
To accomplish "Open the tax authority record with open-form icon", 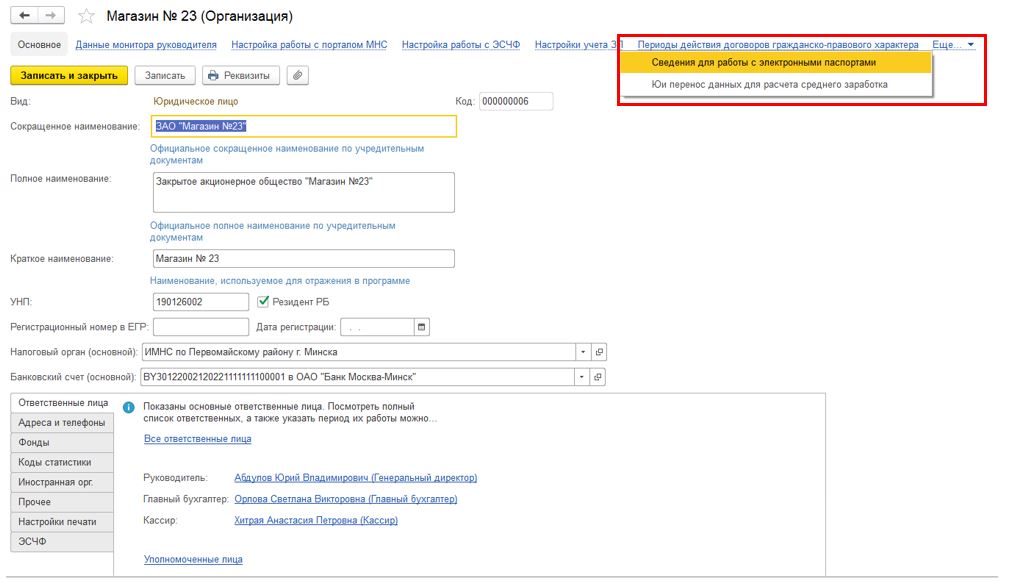I will tap(599, 352).
